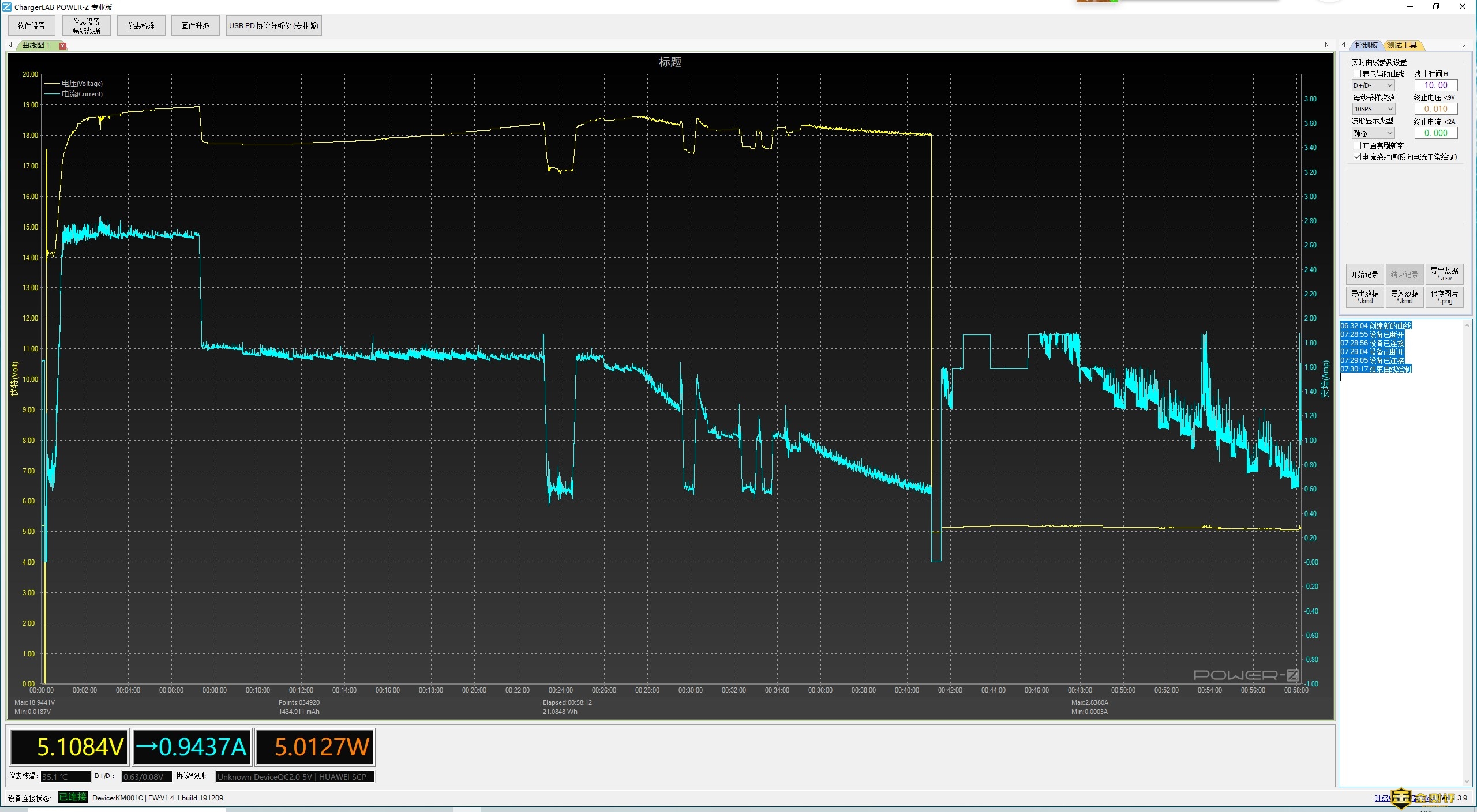Image resolution: width=1477 pixels, height=812 pixels.
Task: Click the 终止时间 input field showing 10.00
Action: click(x=1435, y=85)
